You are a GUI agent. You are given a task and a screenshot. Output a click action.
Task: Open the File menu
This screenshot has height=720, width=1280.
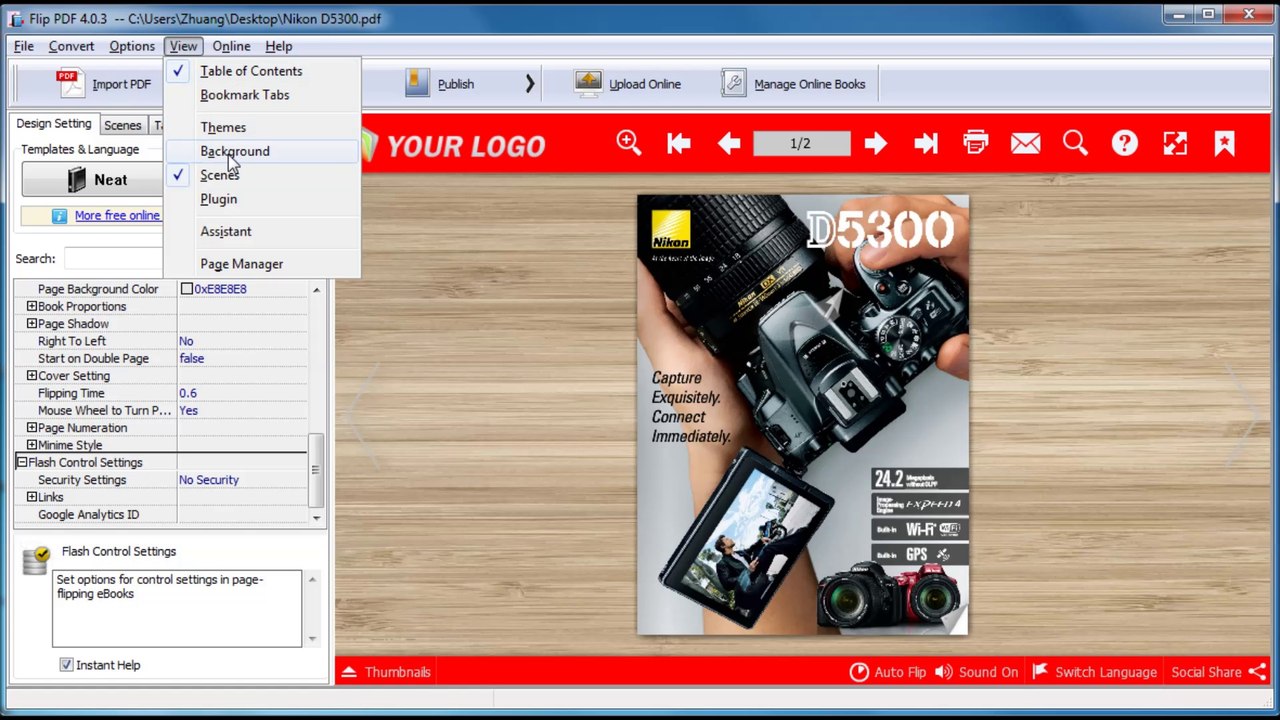click(x=24, y=46)
